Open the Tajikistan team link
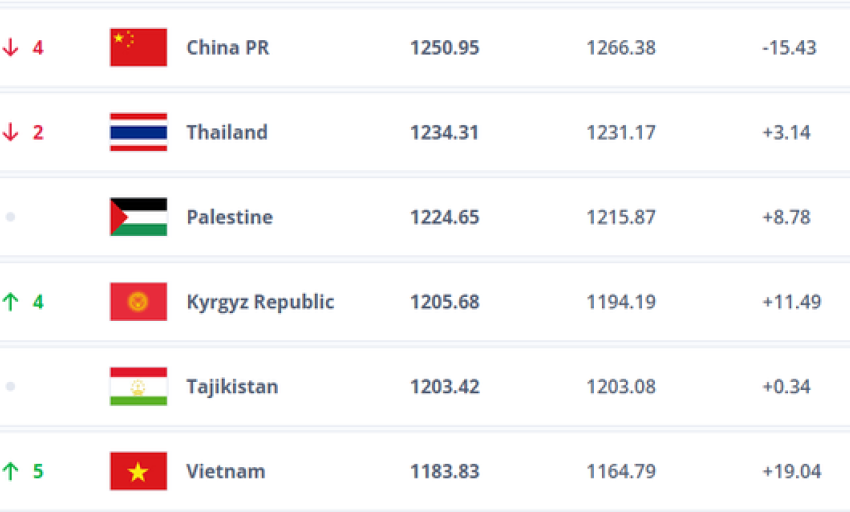The width and height of the screenshot is (850, 512). [x=233, y=387]
